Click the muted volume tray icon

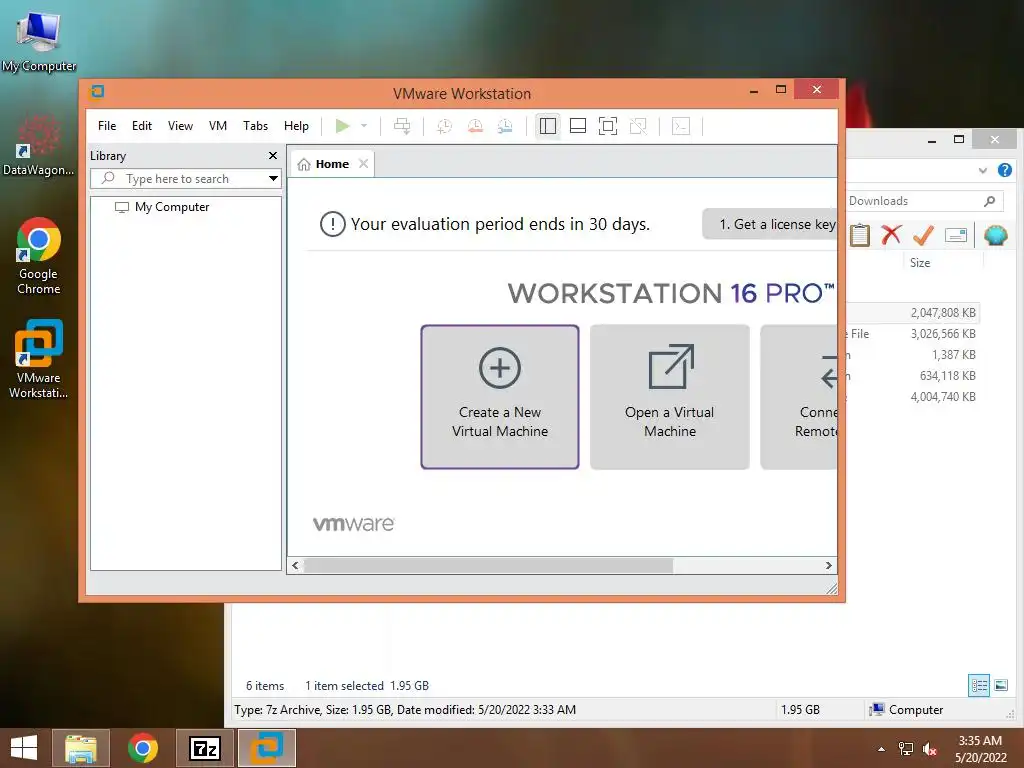[929, 749]
